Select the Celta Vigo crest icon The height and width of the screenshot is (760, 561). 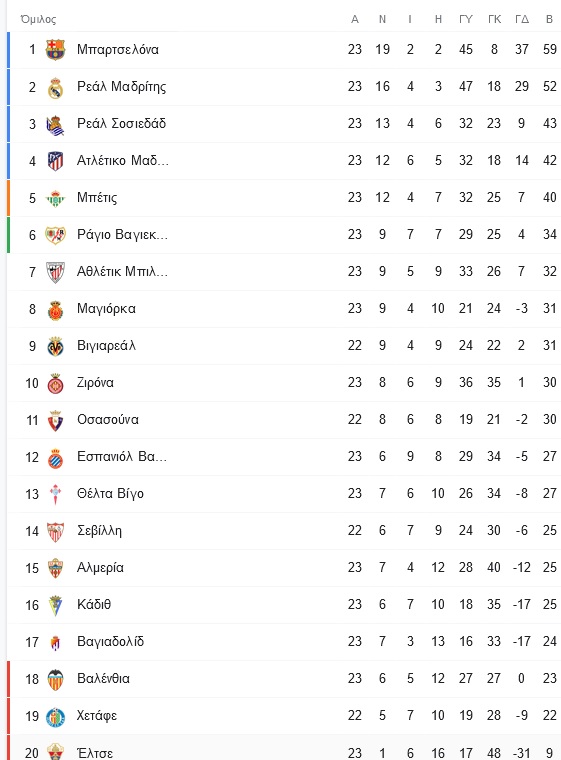(55, 494)
